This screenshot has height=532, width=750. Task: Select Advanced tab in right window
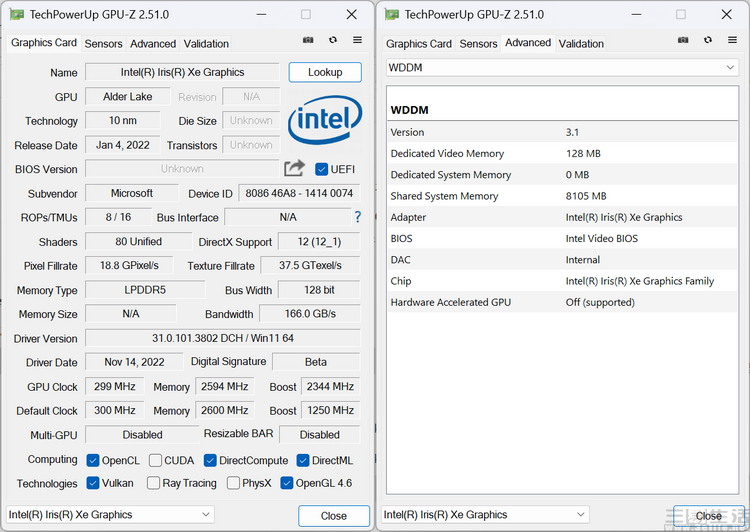coord(528,43)
